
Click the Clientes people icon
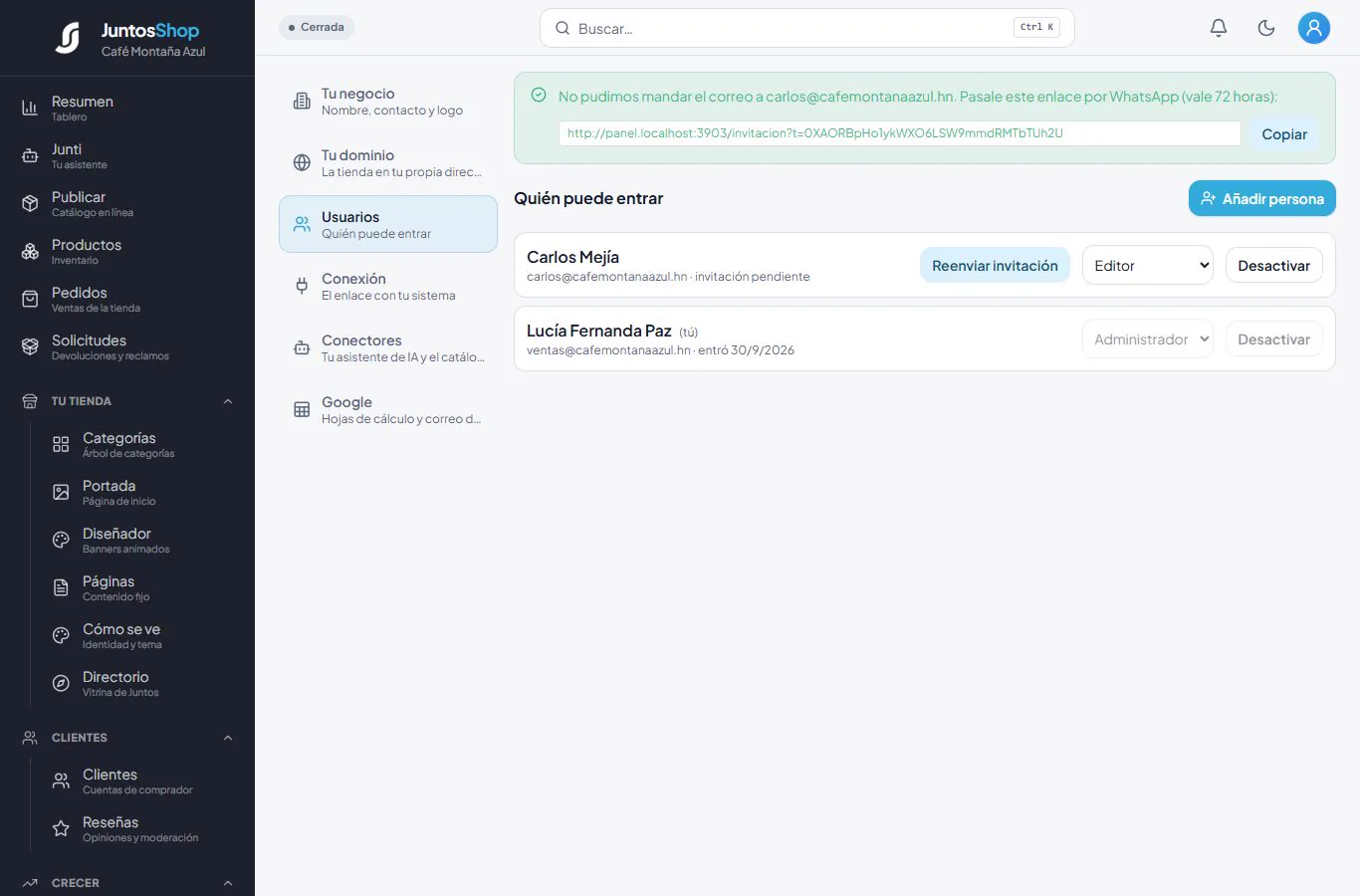point(61,781)
